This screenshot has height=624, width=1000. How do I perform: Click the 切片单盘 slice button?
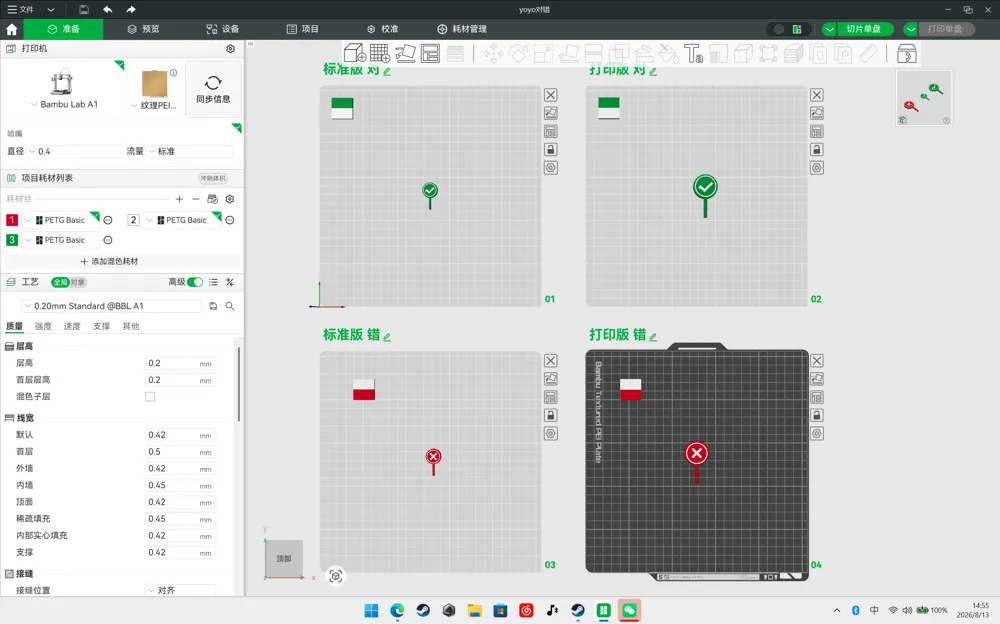[x=864, y=29]
